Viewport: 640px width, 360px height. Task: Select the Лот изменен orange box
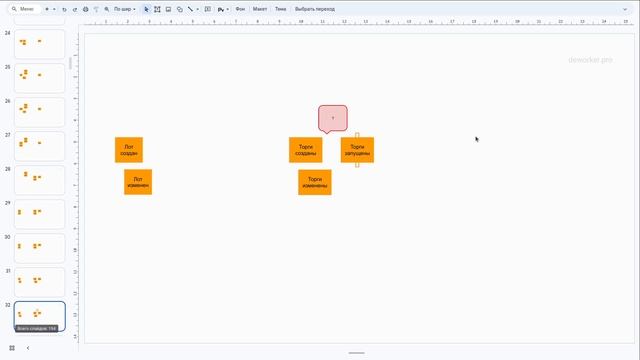pyautogui.click(x=138, y=182)
